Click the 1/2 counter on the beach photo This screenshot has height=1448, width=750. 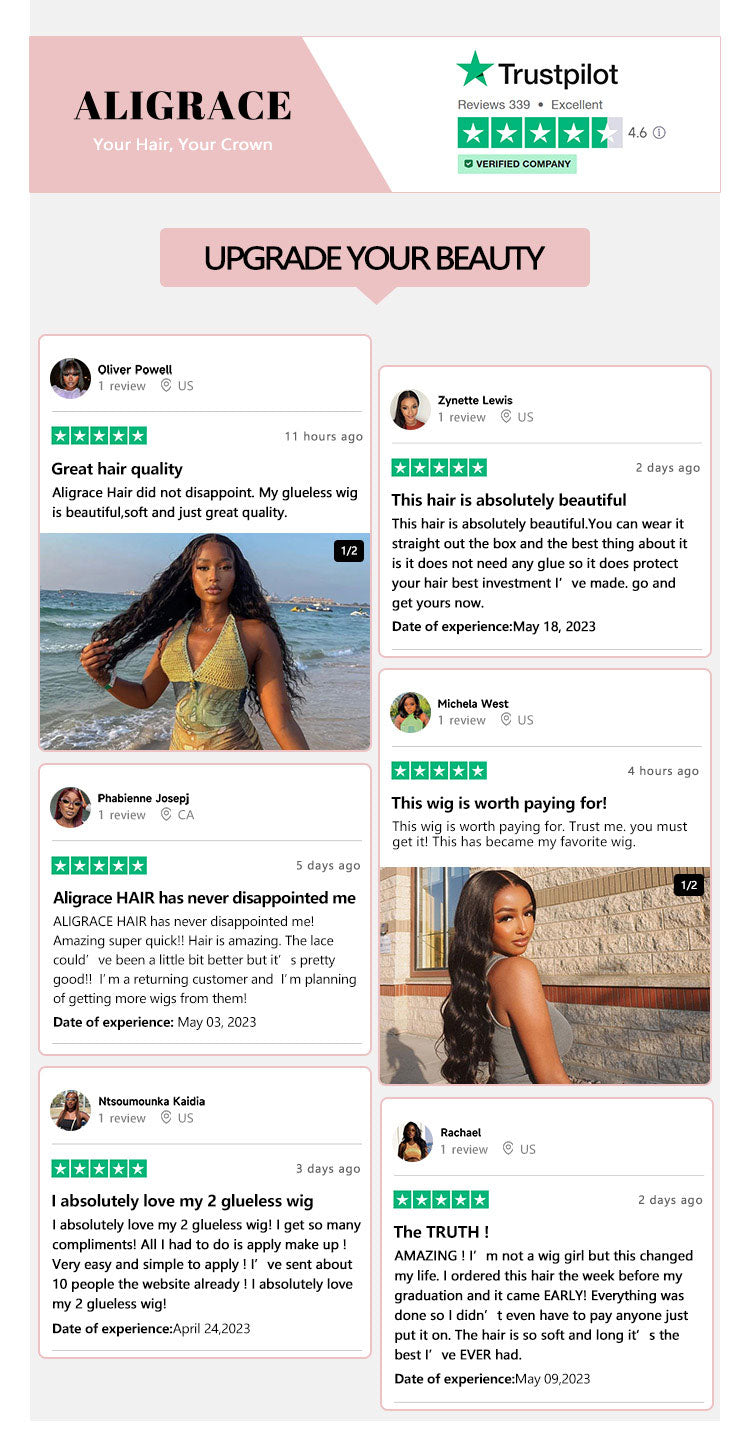coord(349,551)
